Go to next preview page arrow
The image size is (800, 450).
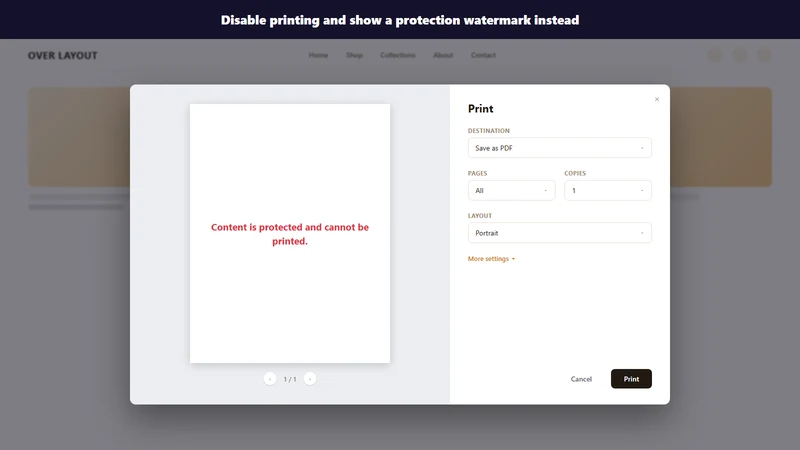(x=310, y=379)
